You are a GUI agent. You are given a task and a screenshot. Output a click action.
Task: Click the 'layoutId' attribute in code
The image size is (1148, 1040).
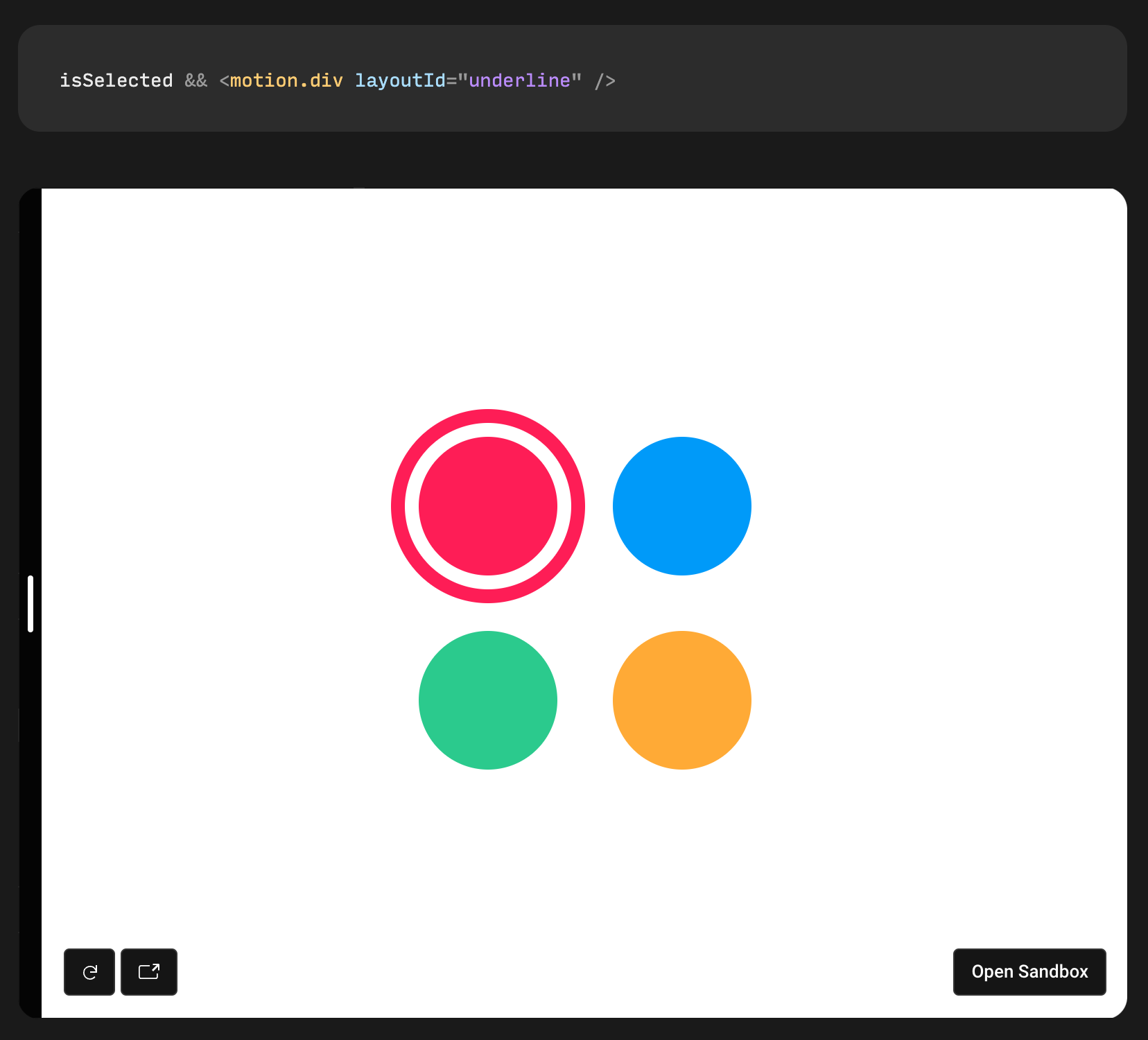(x=400, y=80)
